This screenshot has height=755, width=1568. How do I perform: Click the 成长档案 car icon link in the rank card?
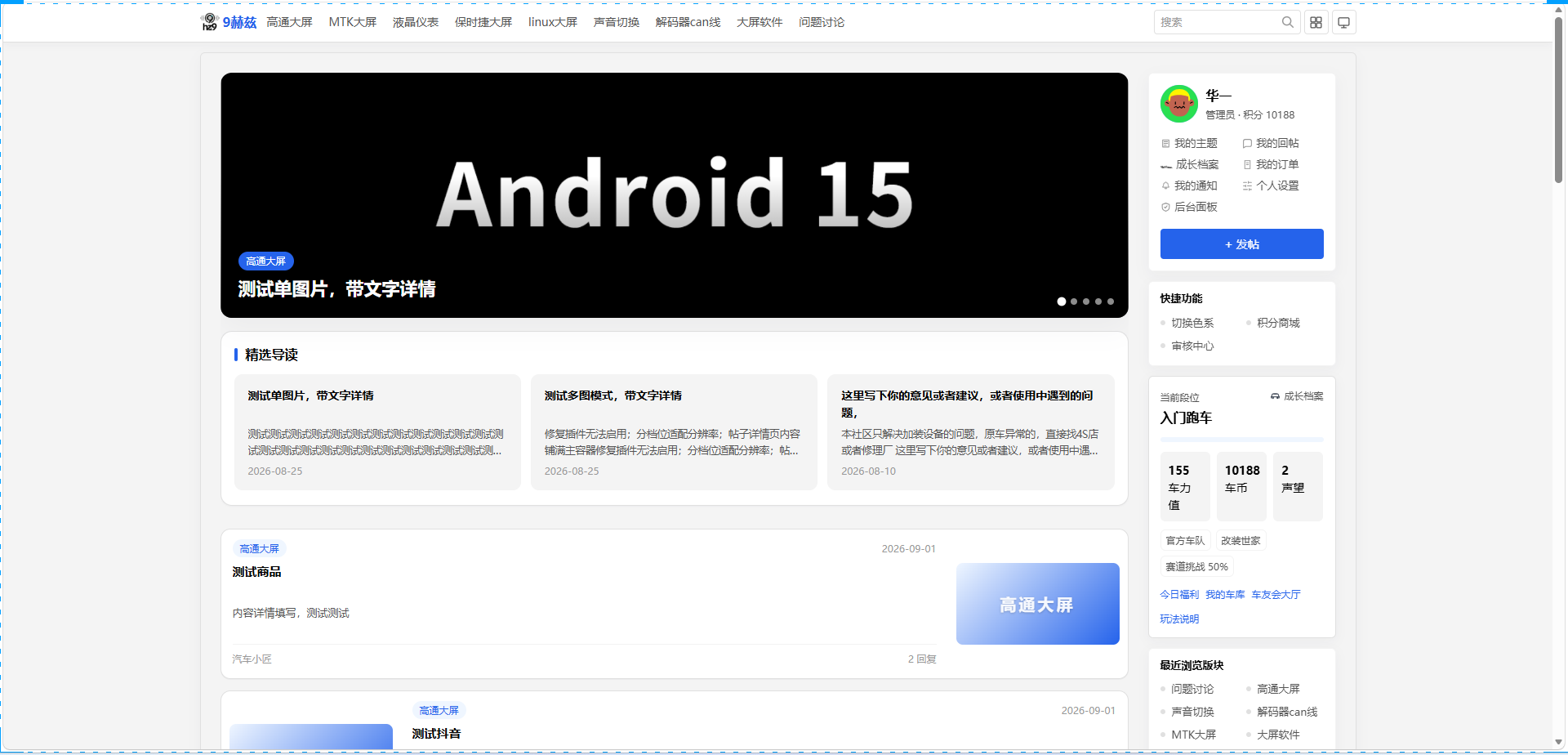1297,396
